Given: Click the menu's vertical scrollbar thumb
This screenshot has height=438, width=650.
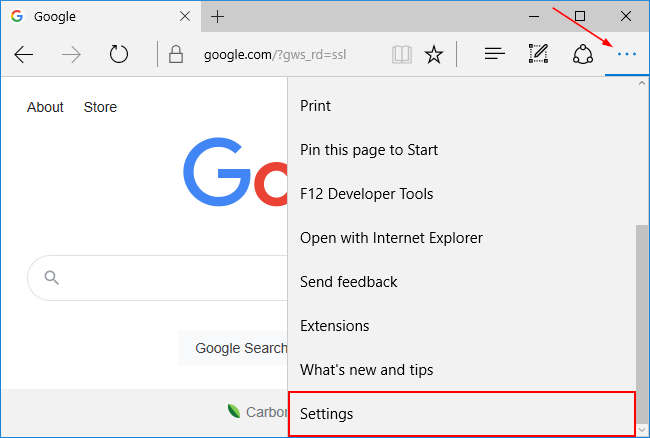Looking at the screenshot, I should click(x=642, y=324).
